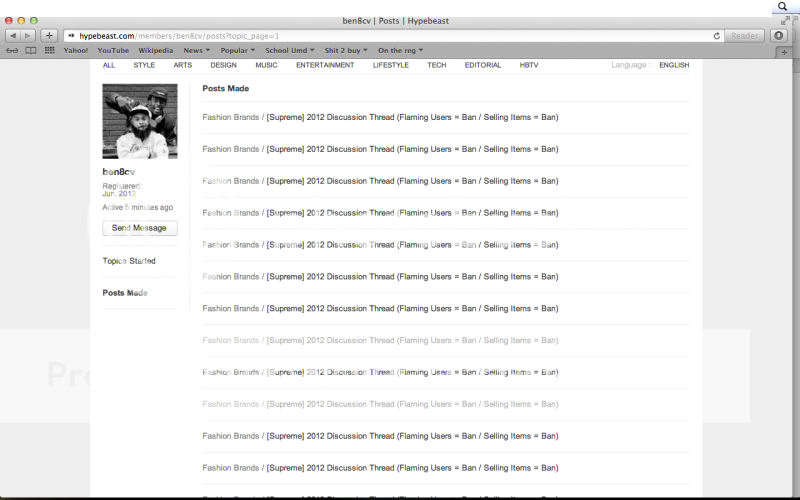Click the ben8cv username under the photo
Image resolution: width=800 pixels, height=500 pixels.
tap(118, 172)
